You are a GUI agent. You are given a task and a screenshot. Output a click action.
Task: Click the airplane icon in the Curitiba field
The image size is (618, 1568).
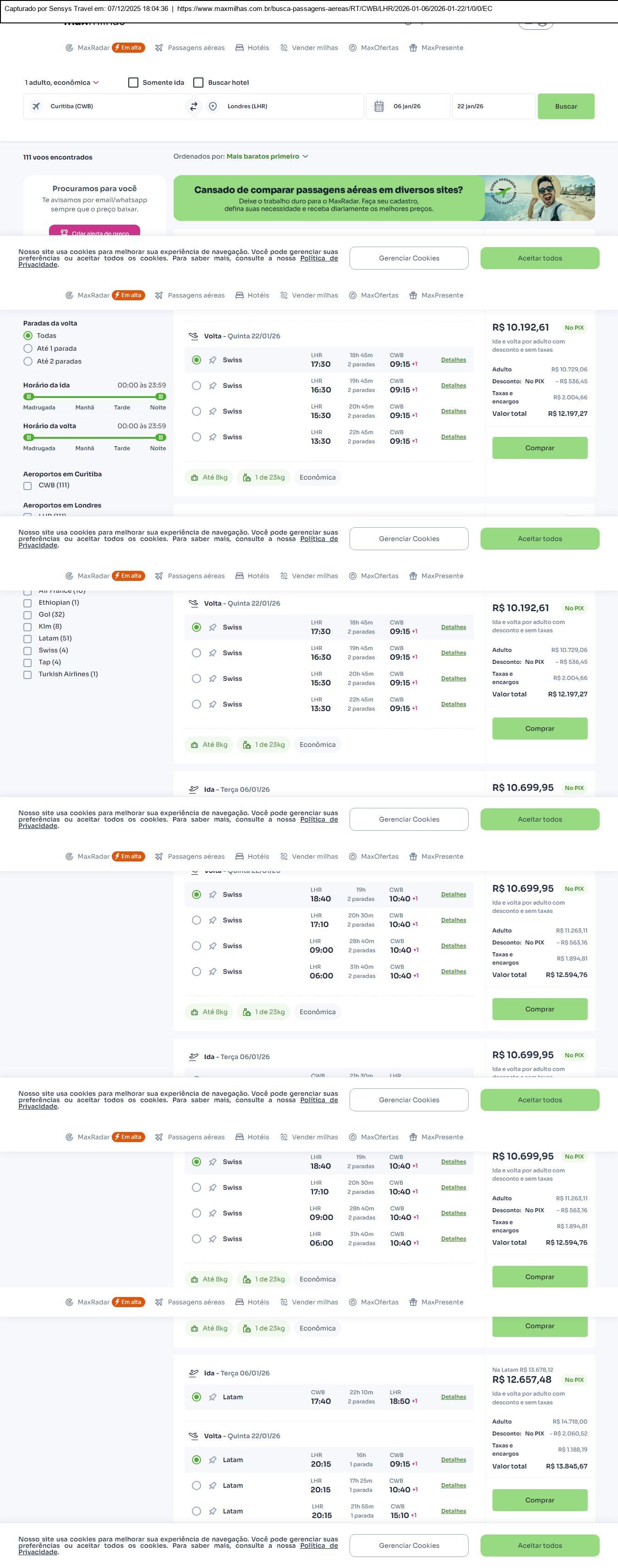[x=37, y=106]
